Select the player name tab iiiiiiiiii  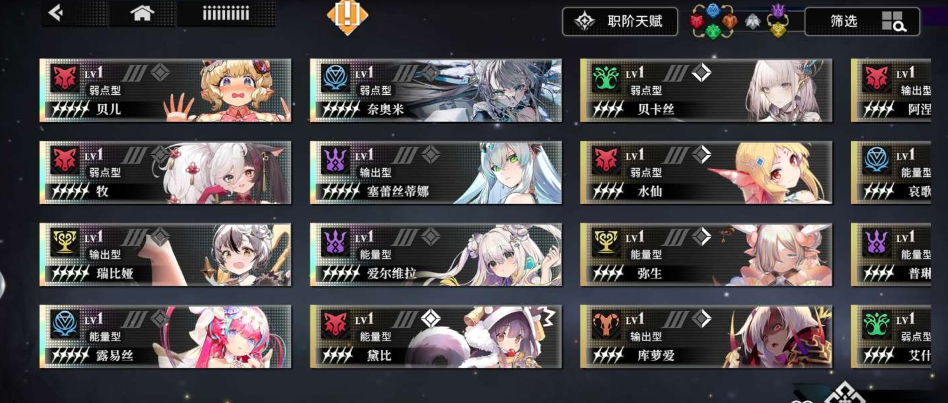tap(226, 13)
